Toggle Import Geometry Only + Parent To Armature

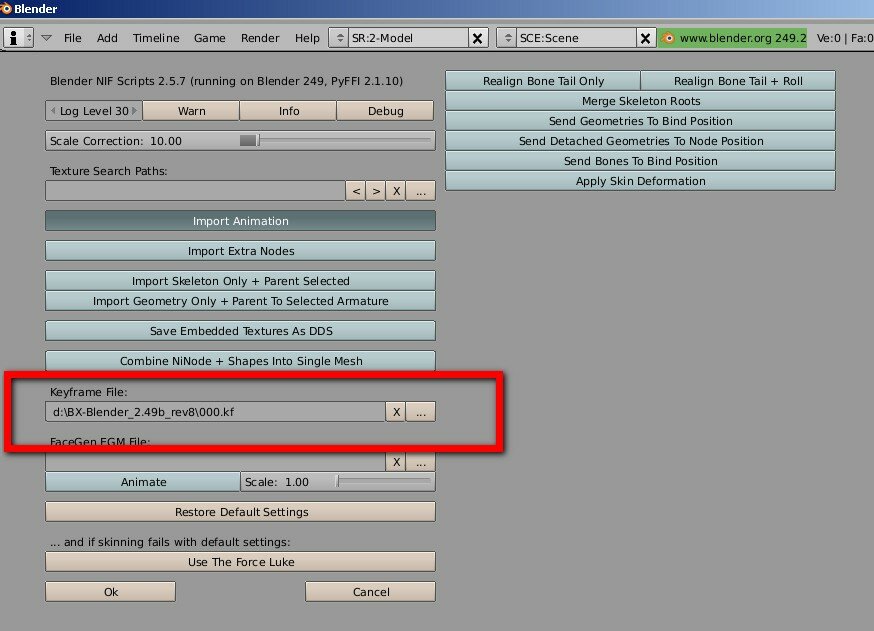(x=240, y=301)
